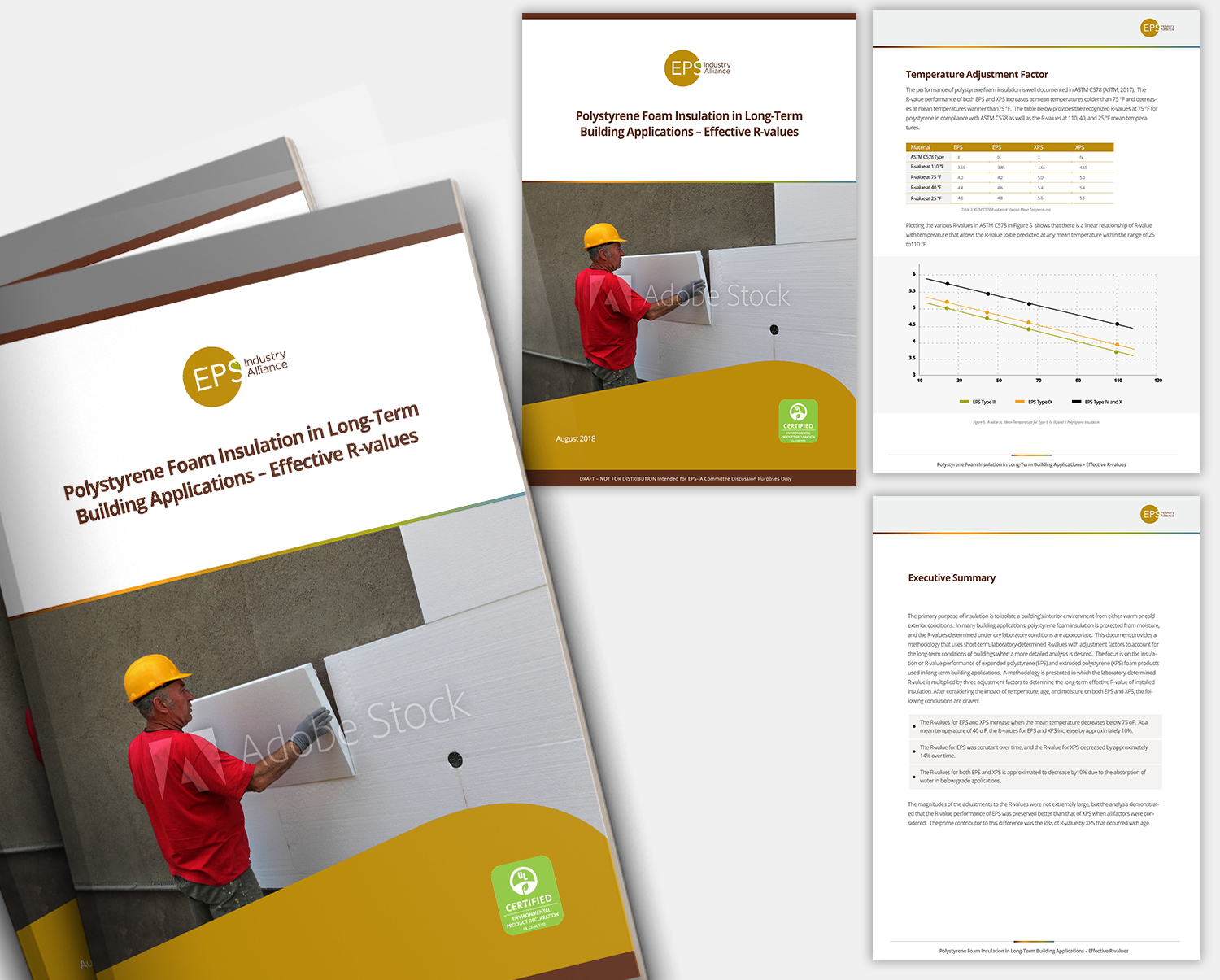Image resolution: width=1220 pixels, height=980 pixels.
Task: Click the footer title on the Temperature Adjustment page
Action: coord(1031,465)
